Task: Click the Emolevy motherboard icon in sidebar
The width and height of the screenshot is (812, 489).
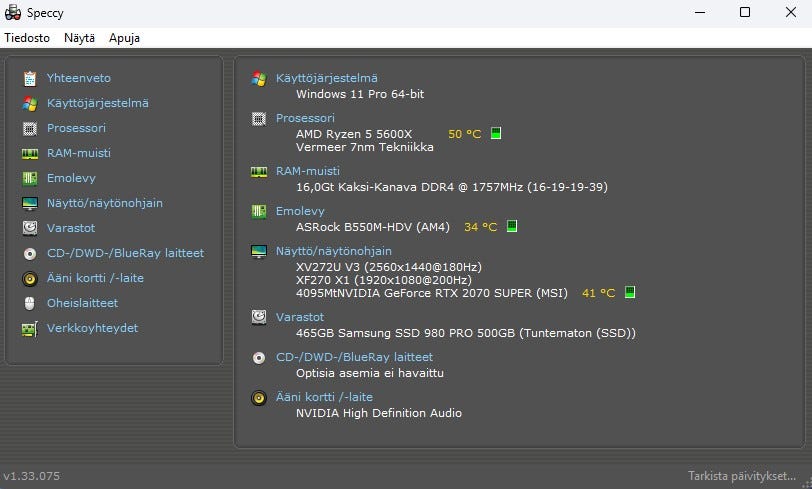Action: pyautogui.click(x=30, y=178)
